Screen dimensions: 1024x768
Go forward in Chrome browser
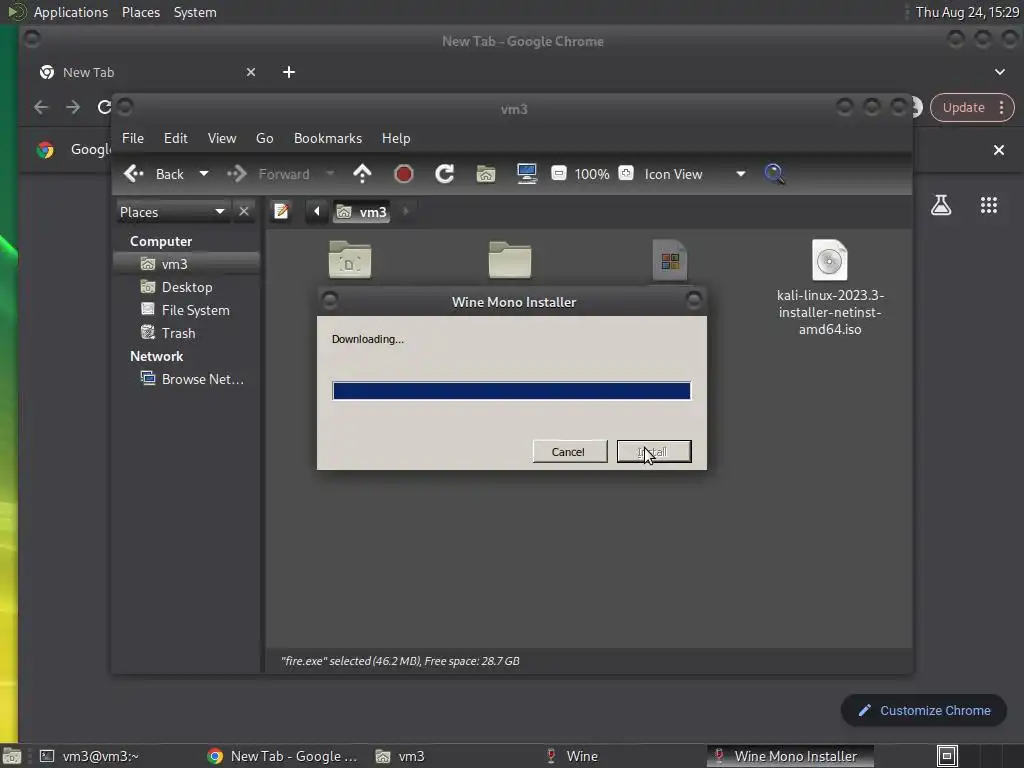pos(72,107)
